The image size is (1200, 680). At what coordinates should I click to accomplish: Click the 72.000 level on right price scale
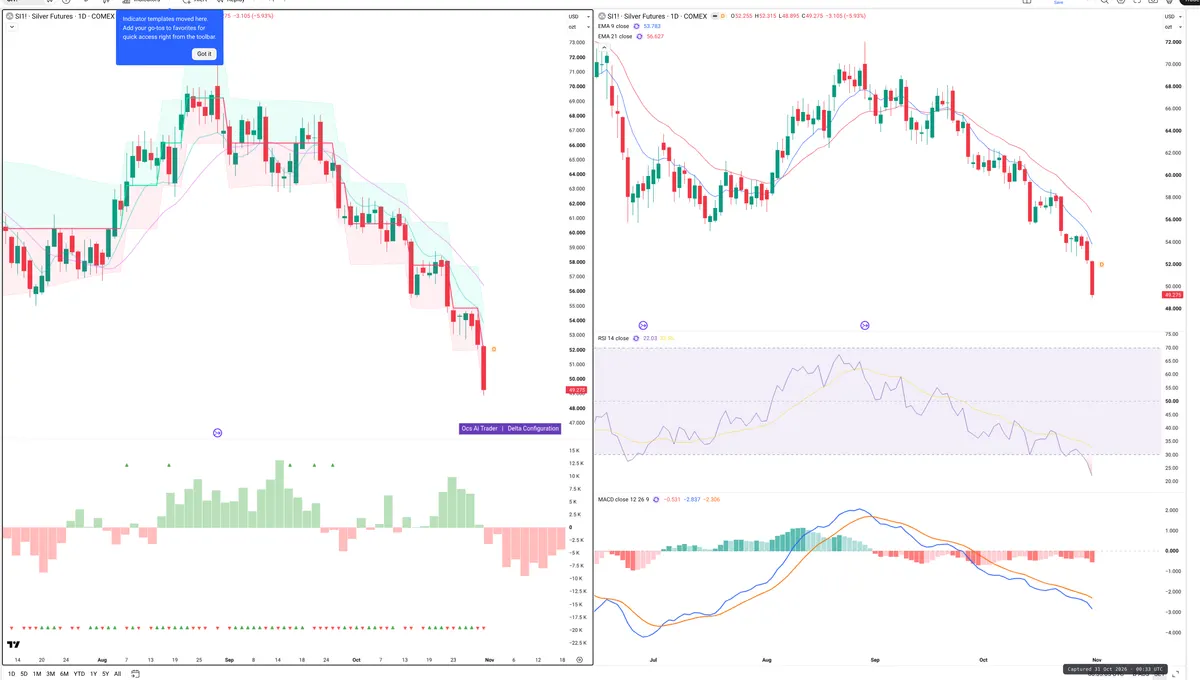pos(1174,43)
